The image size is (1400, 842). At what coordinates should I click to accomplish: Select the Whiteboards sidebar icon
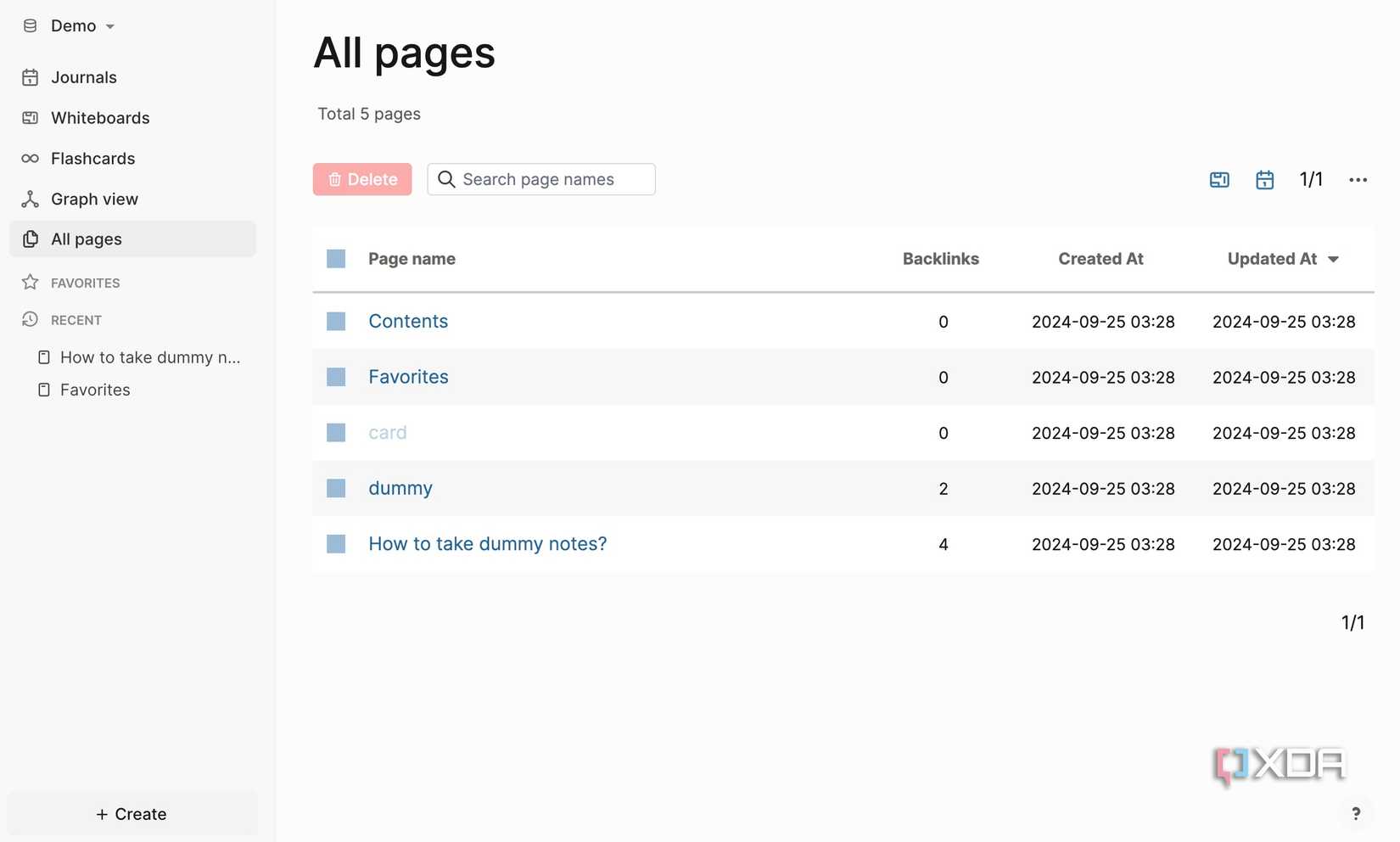tap(31, 118)
